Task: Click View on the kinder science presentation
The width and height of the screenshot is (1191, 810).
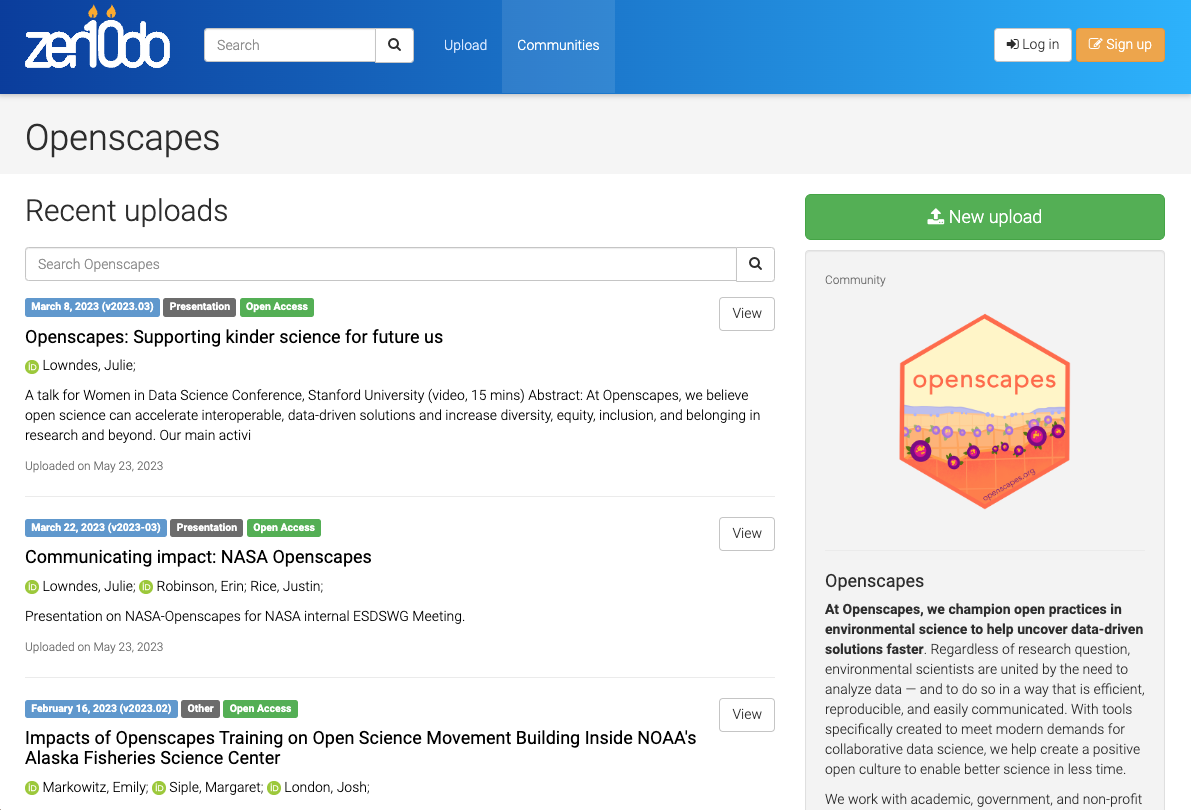Action: tap(746, 313)
